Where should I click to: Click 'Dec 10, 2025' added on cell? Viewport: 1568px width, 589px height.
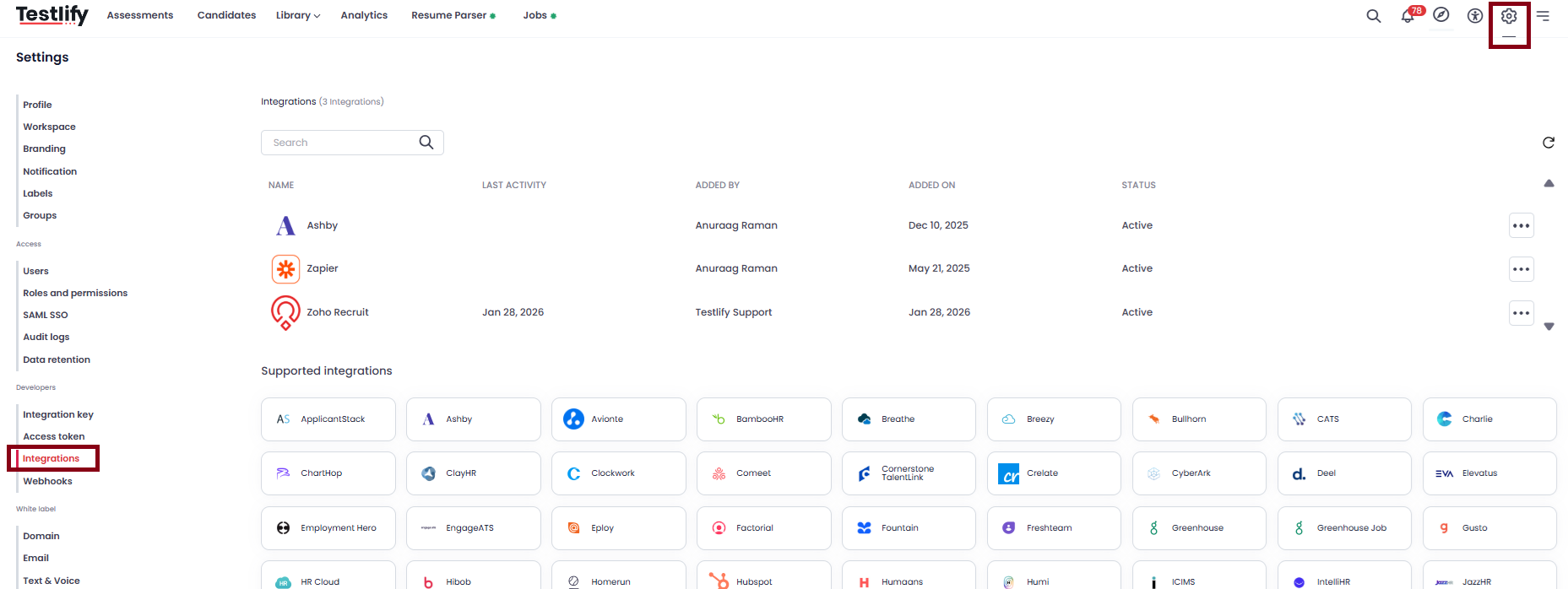point(938,225)
